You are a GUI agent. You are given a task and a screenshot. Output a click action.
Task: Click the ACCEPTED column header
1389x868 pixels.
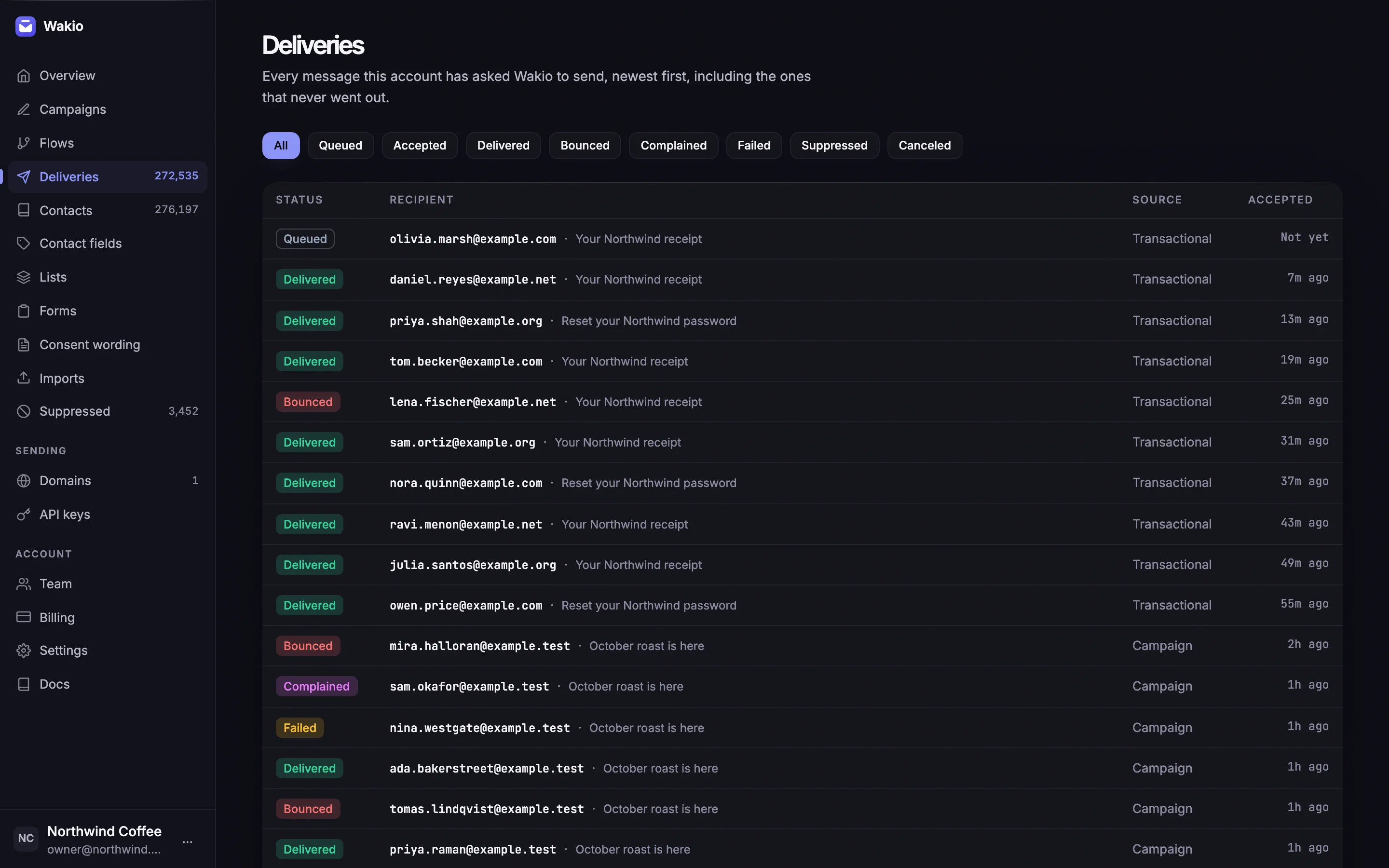point(1280,200)
